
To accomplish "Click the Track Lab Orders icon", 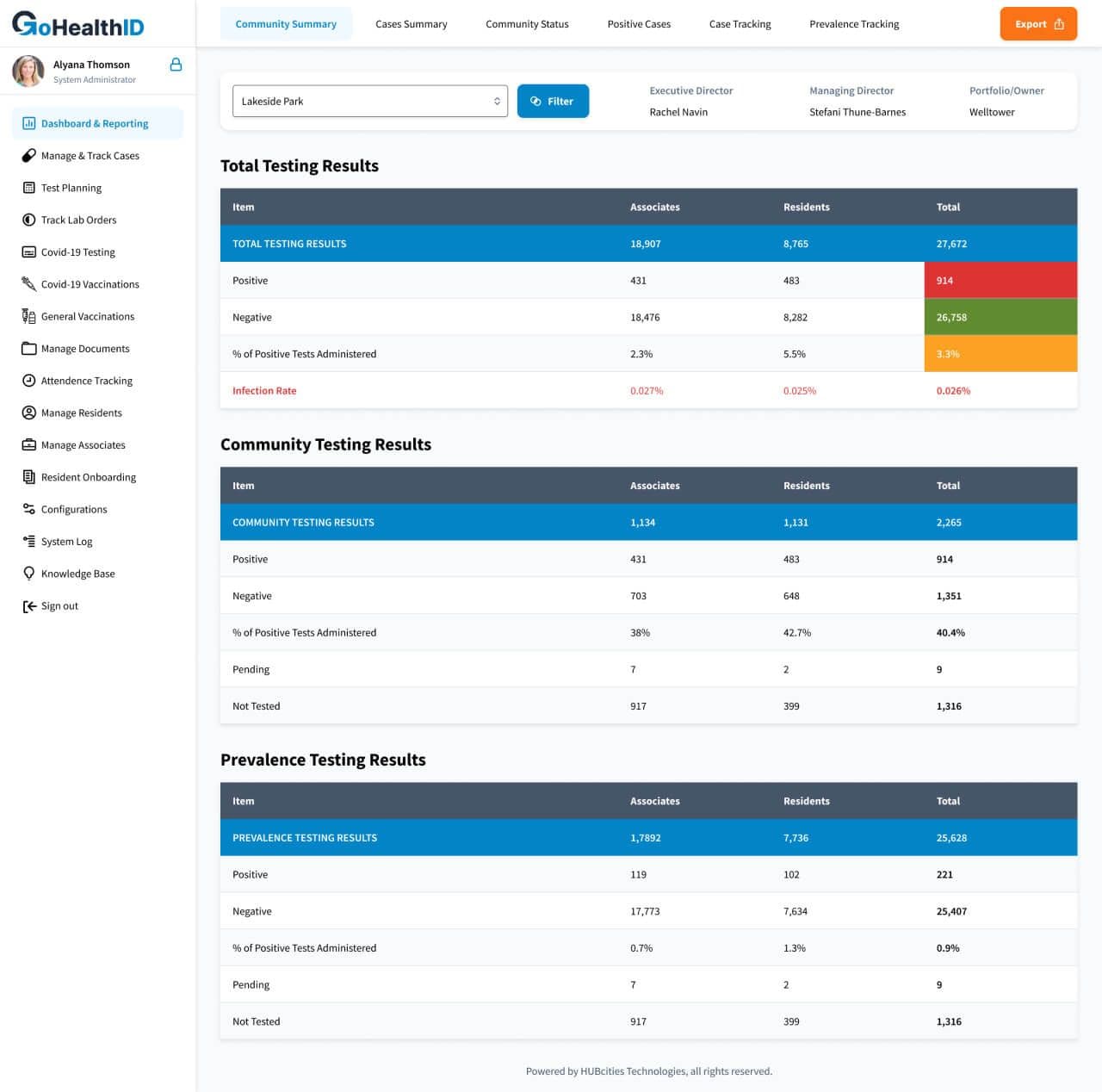I will coord(28,220).
